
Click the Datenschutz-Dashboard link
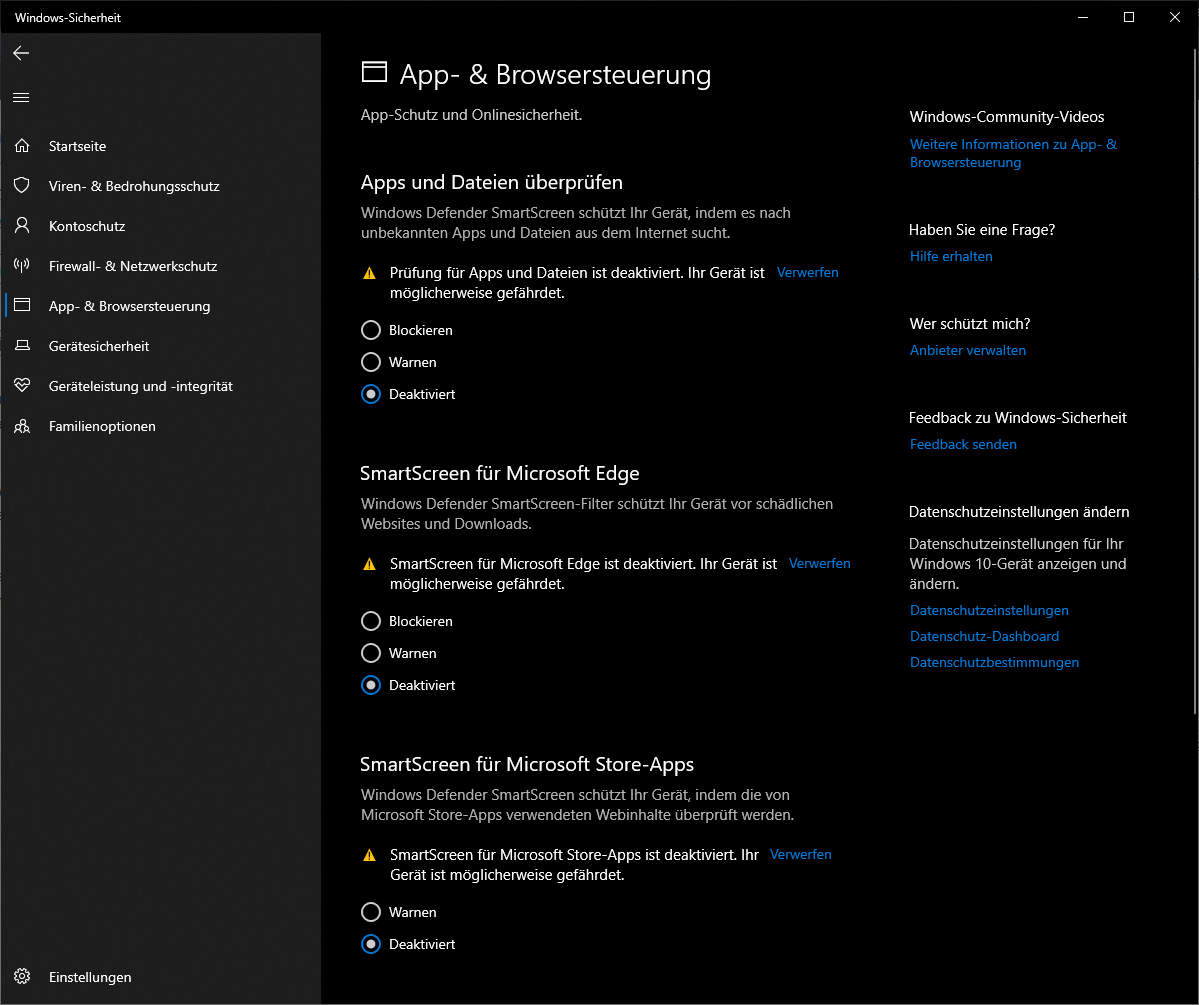984,636
